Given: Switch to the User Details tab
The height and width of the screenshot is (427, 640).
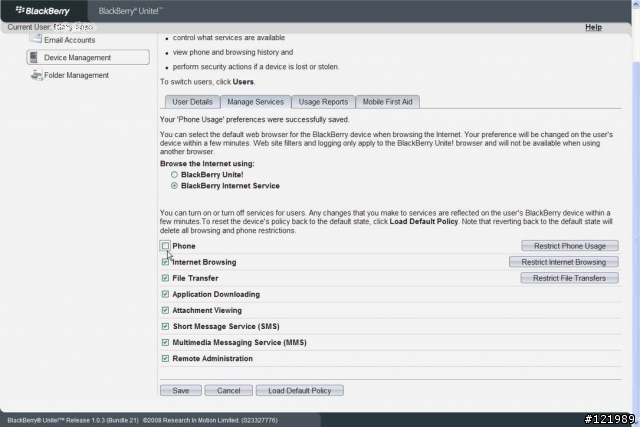Looking at the screenshot, I should [192, 102].
